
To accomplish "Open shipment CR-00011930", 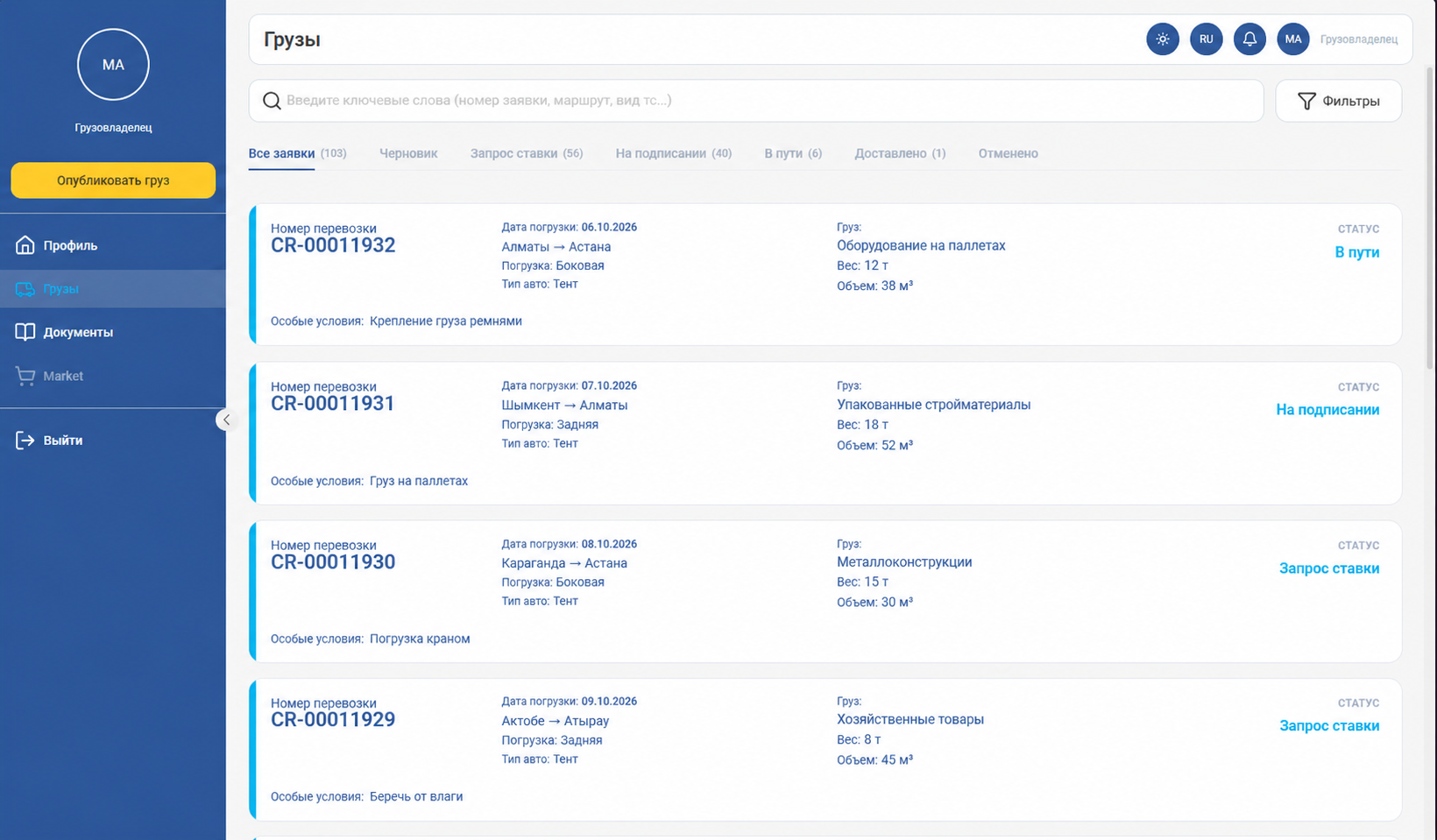I will point(333,562).
